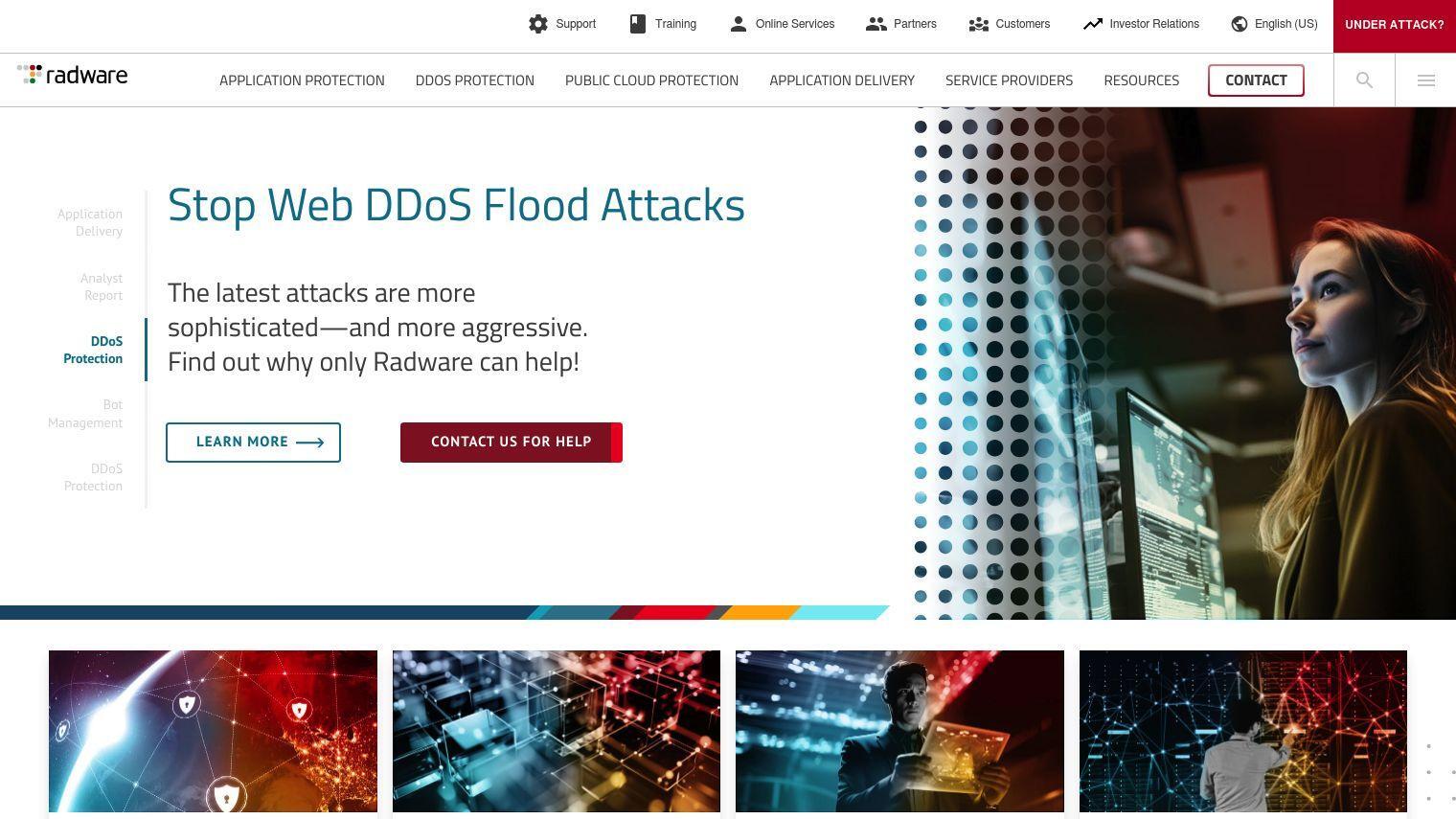Image resolution: width=1456 pixels, height=819 pixels.
Task: Select the last DDoS Protection slide tab
Action: point(93,477)
